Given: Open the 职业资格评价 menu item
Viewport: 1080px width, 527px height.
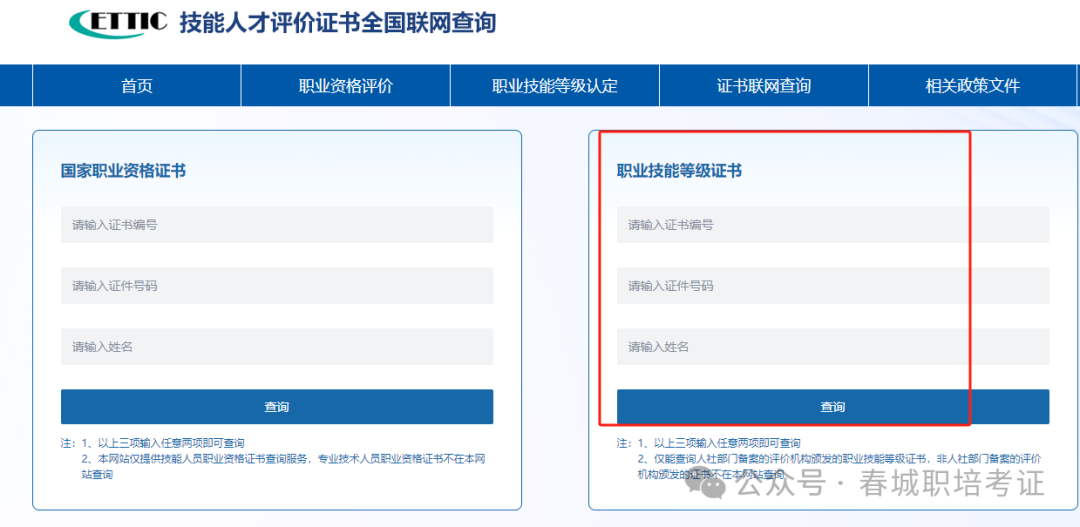Looking at the screenshot, I should point(346,85).
